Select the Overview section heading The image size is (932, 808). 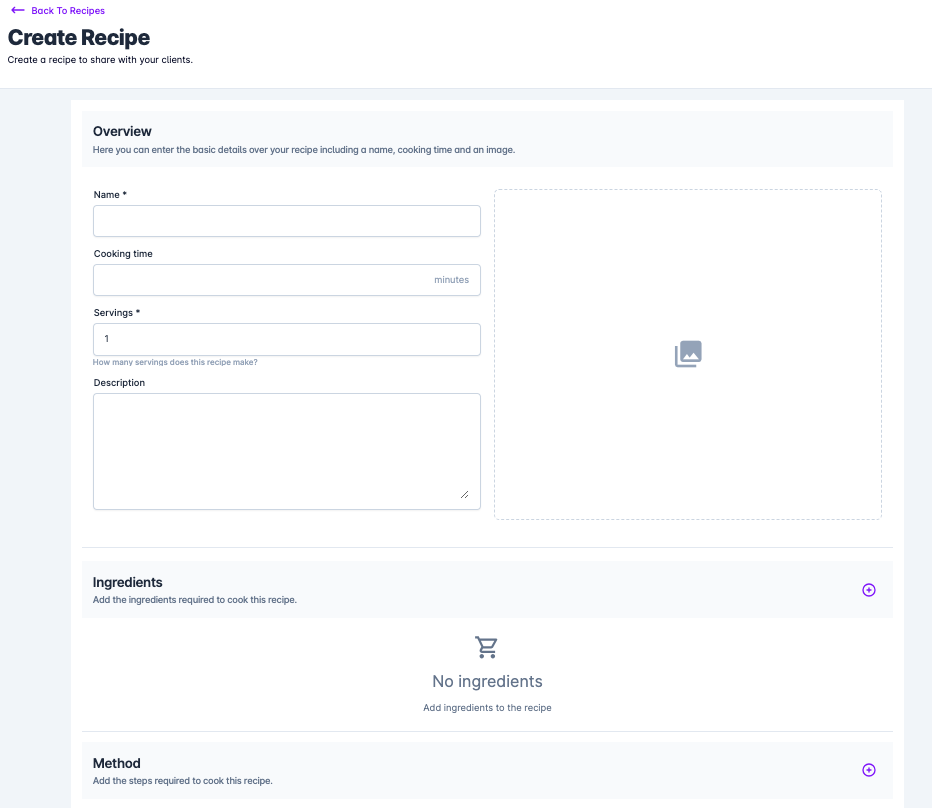click(122, 131)
